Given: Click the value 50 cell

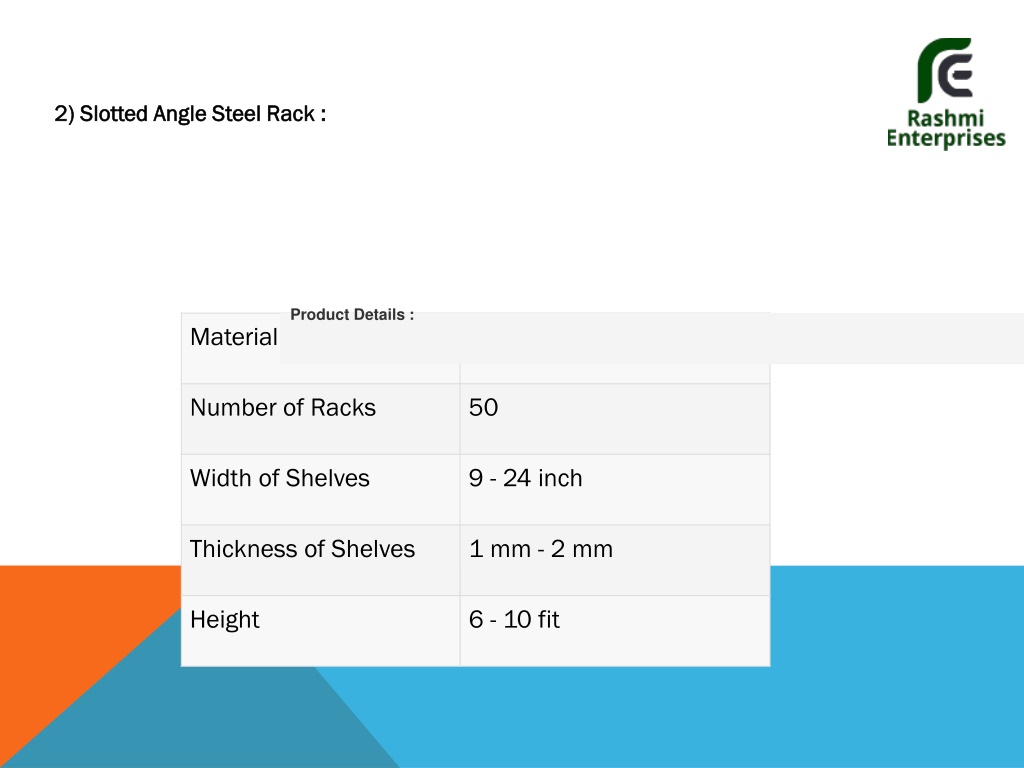Looking at the screenshot, I should 615,419.
